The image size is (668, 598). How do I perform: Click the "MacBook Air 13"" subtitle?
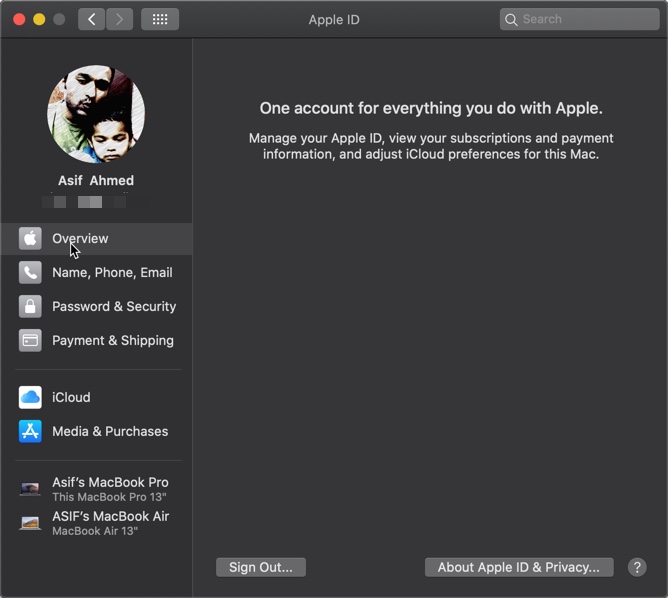(95, 531)
